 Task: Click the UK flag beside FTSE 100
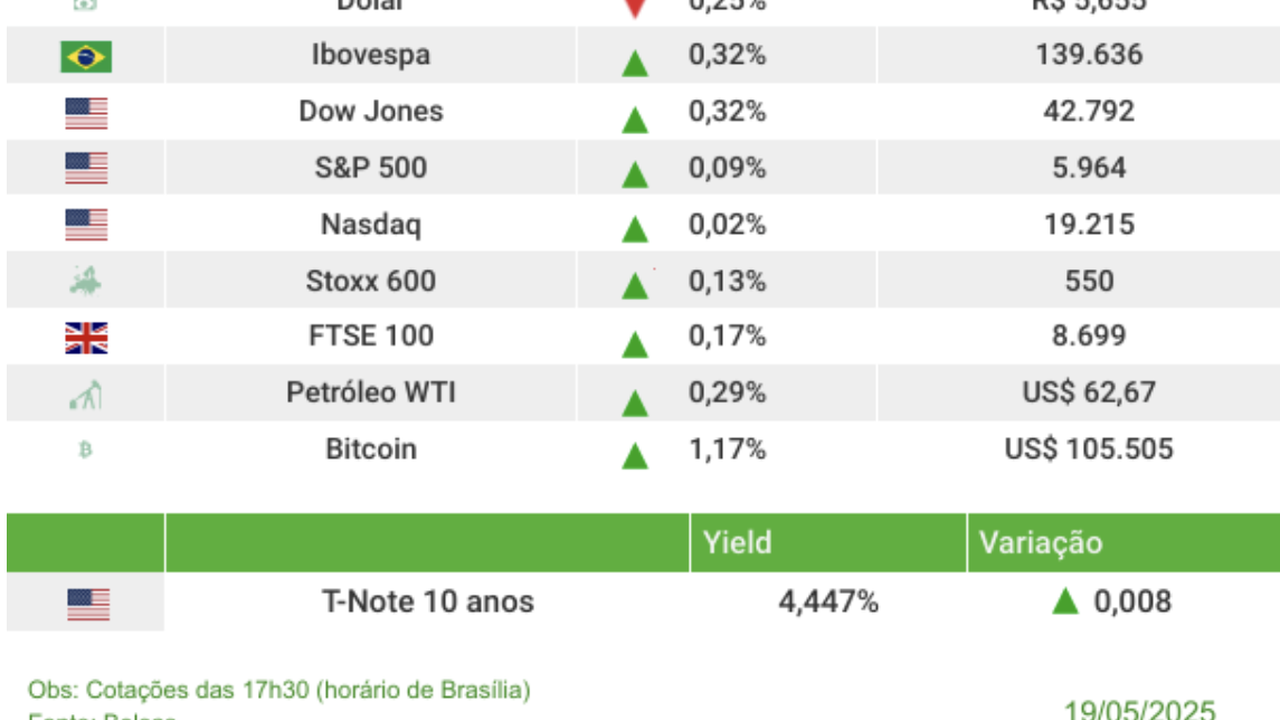point(86,338)
